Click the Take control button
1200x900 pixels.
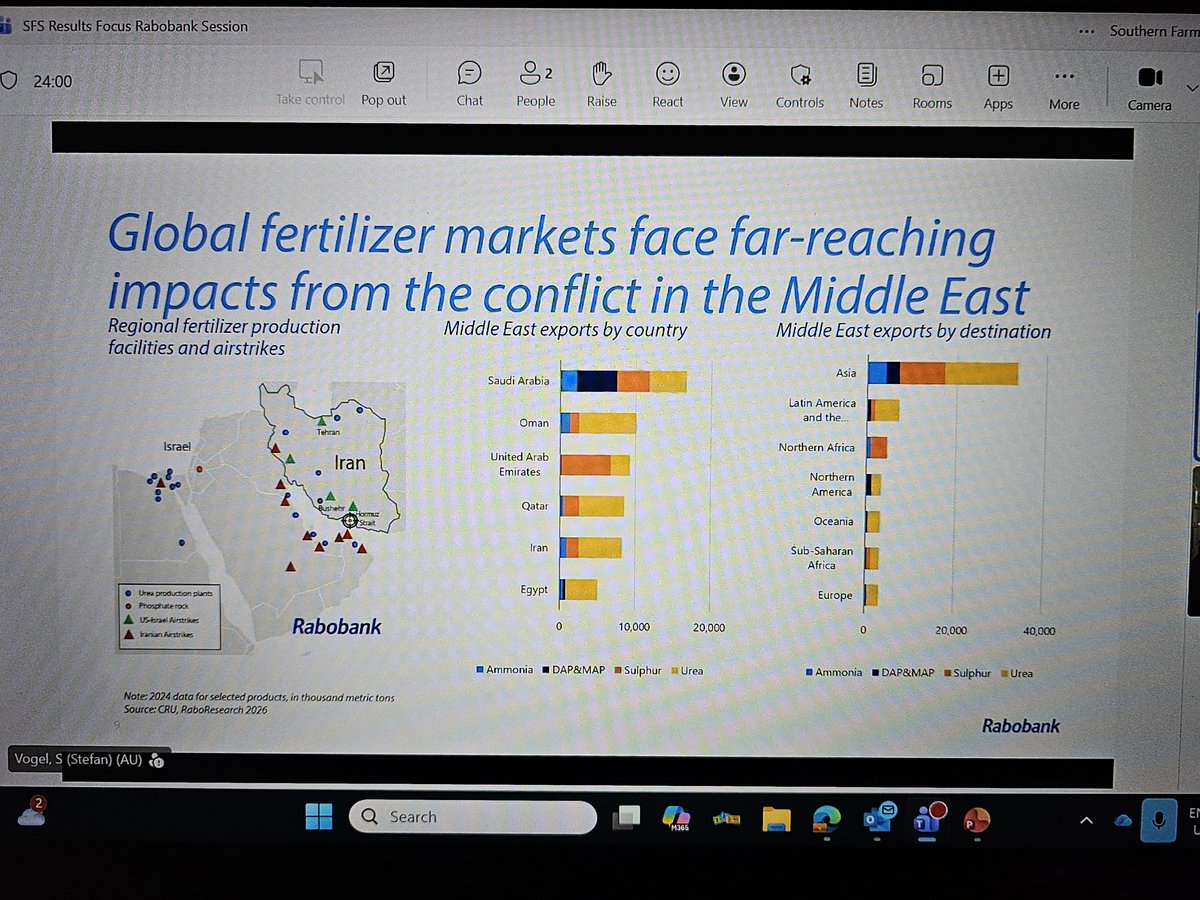310,85
